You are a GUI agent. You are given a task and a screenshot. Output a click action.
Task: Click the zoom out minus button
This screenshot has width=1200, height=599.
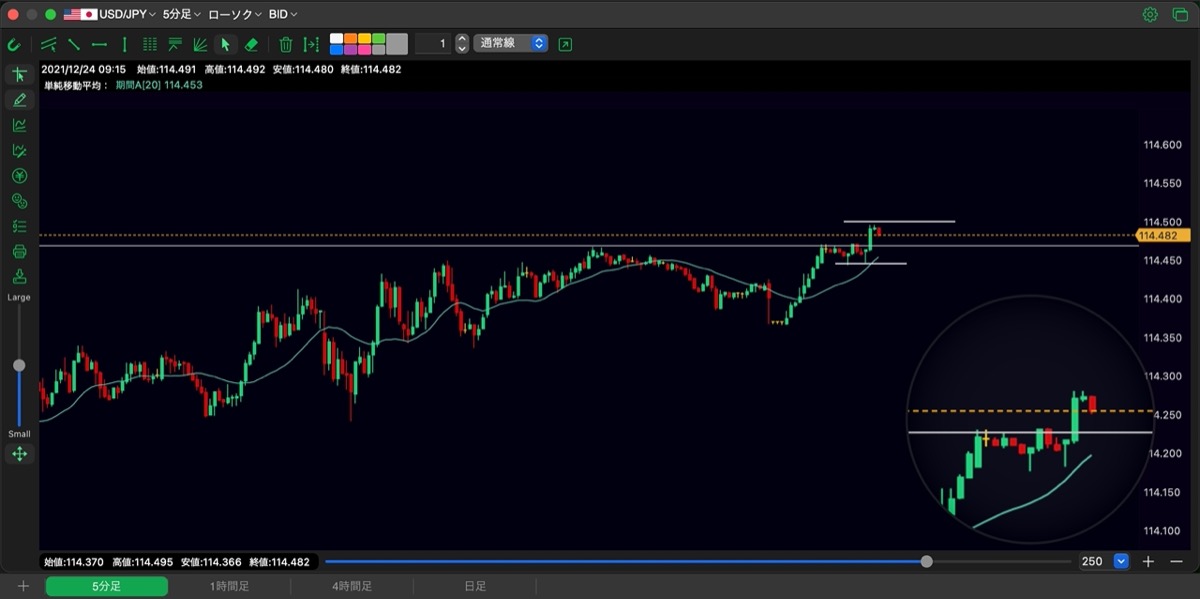[1175, 561]
